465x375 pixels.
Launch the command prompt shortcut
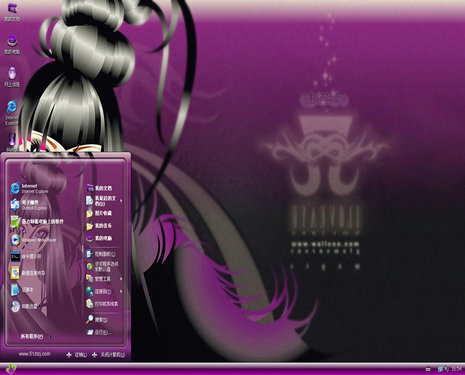coord(26,257)
